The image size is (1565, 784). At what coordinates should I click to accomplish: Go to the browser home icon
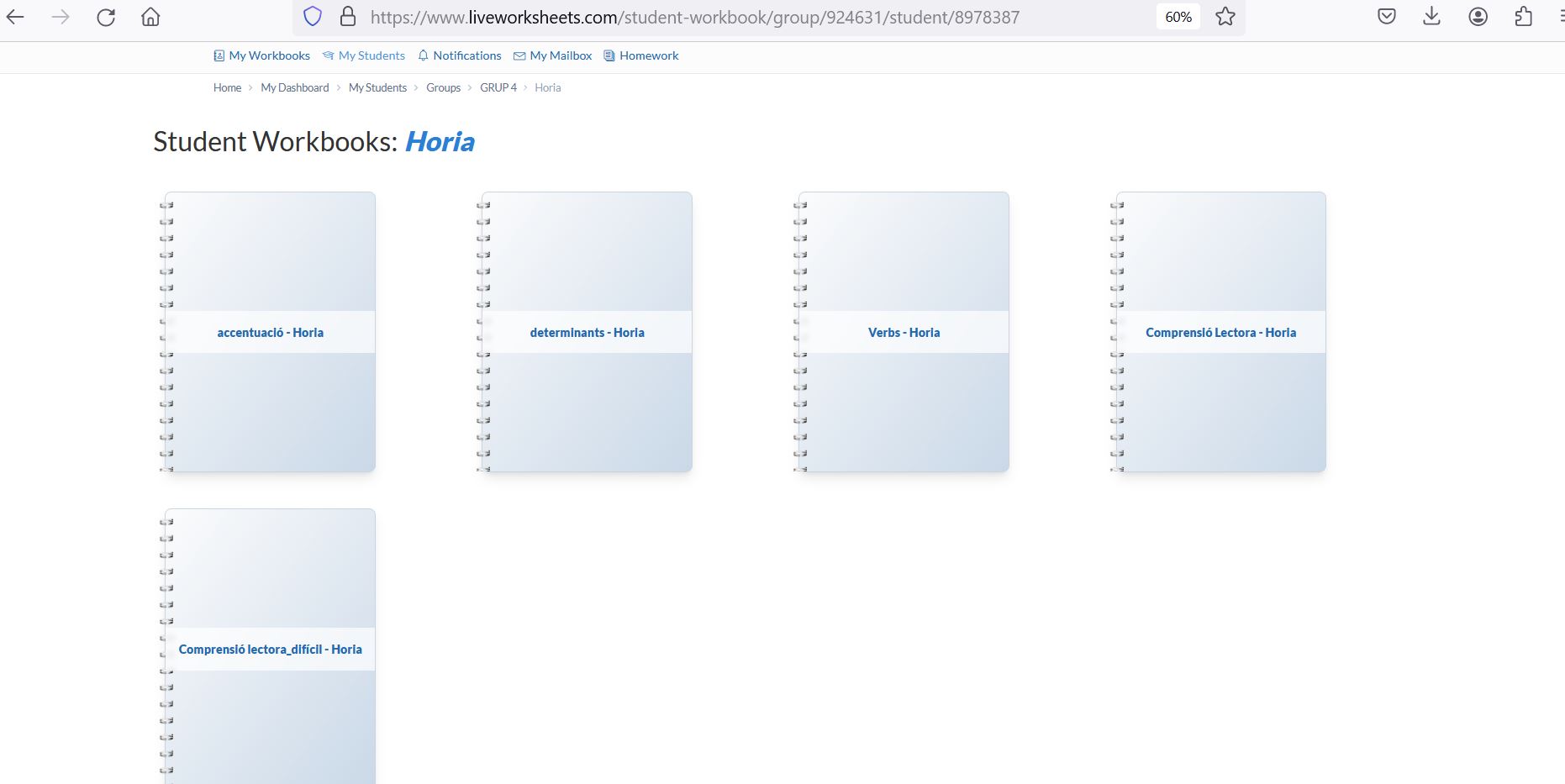(150, 17)
